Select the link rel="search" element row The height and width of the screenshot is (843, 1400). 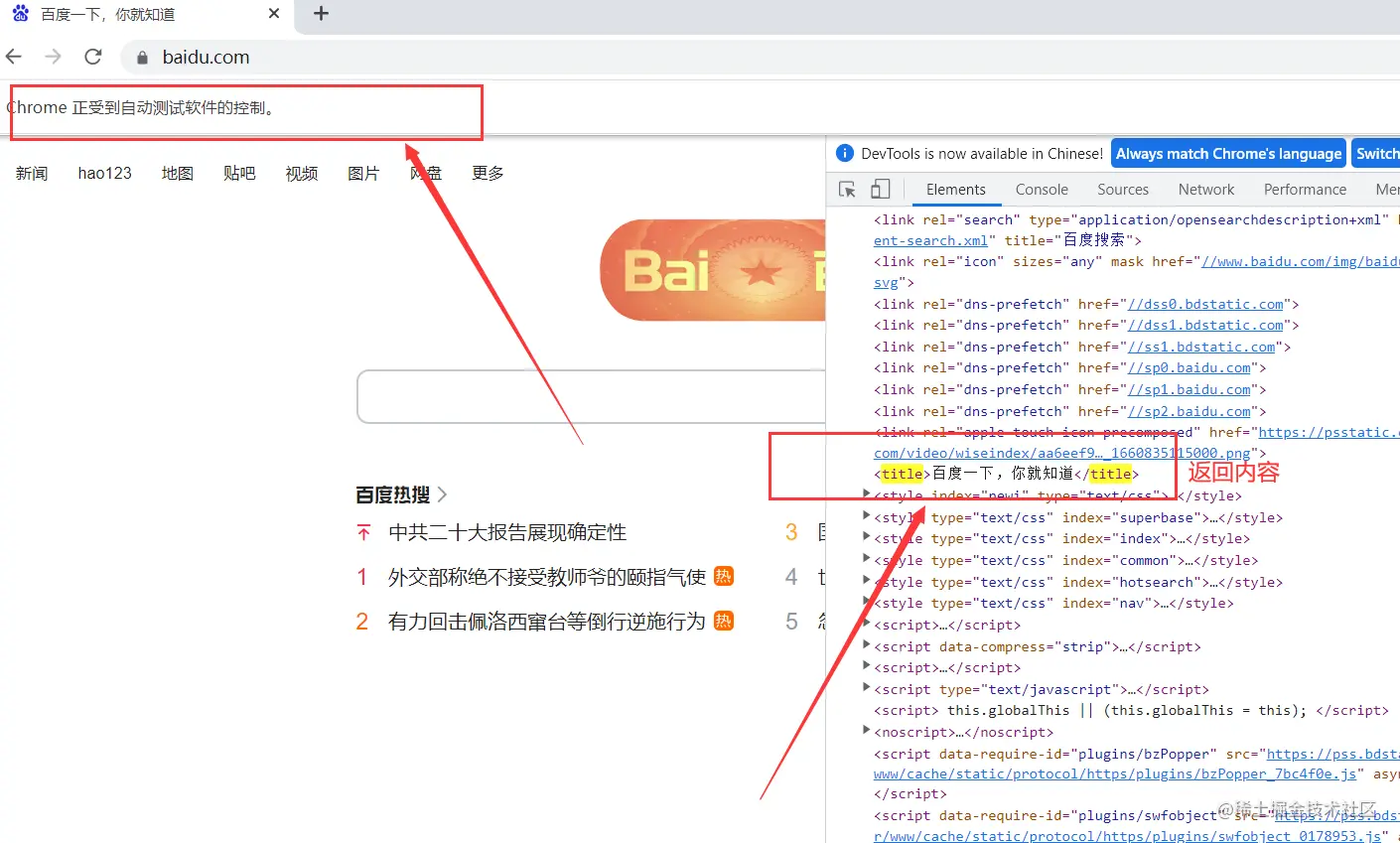pos(1137,229)
